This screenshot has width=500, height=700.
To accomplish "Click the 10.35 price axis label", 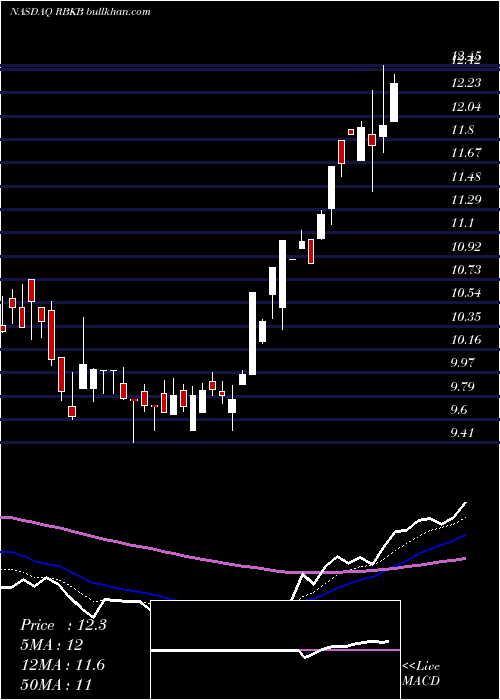I will pos(466,317).
